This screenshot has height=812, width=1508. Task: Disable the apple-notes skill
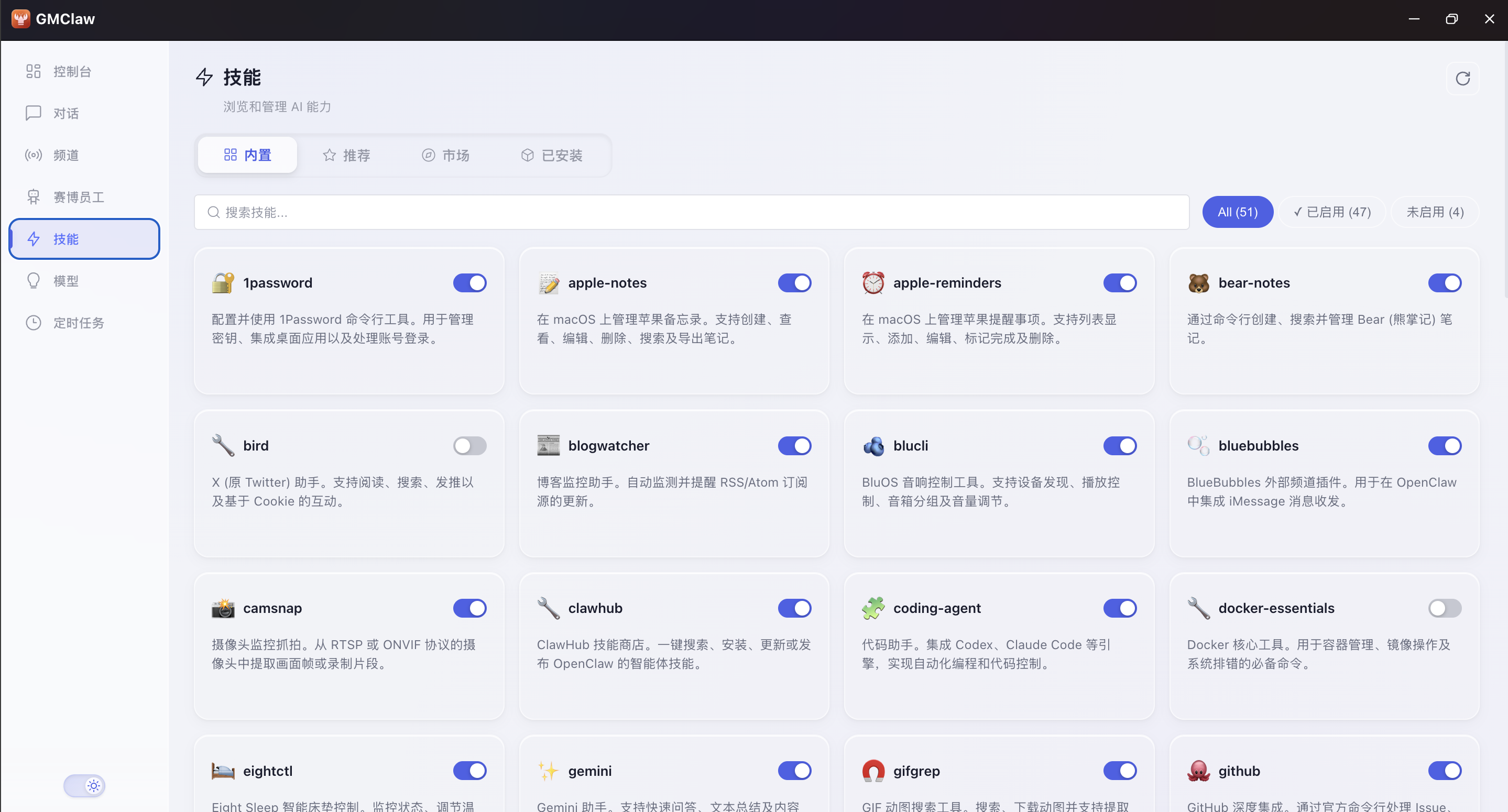pyautogui.click(x=794, y=283)
